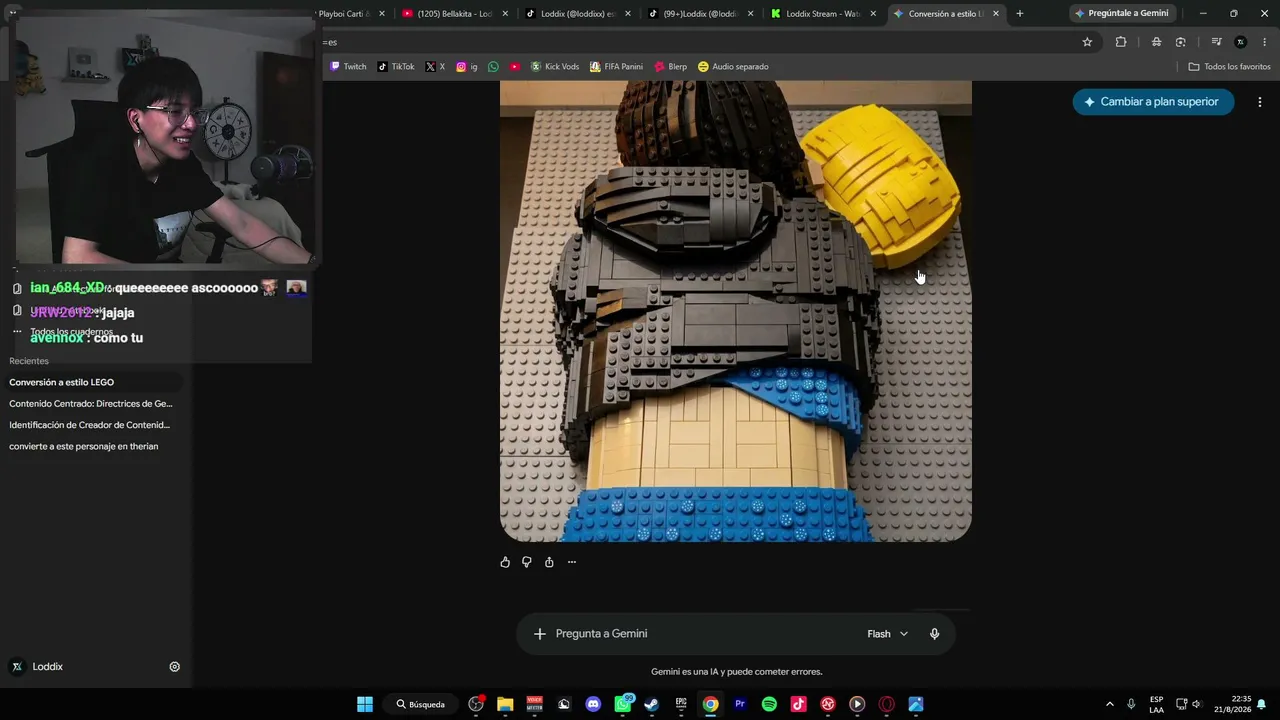Screen dimensions: 1280x720
Task: Open the FIFA Panini bookmark
Action: click(x=616, y=67)
